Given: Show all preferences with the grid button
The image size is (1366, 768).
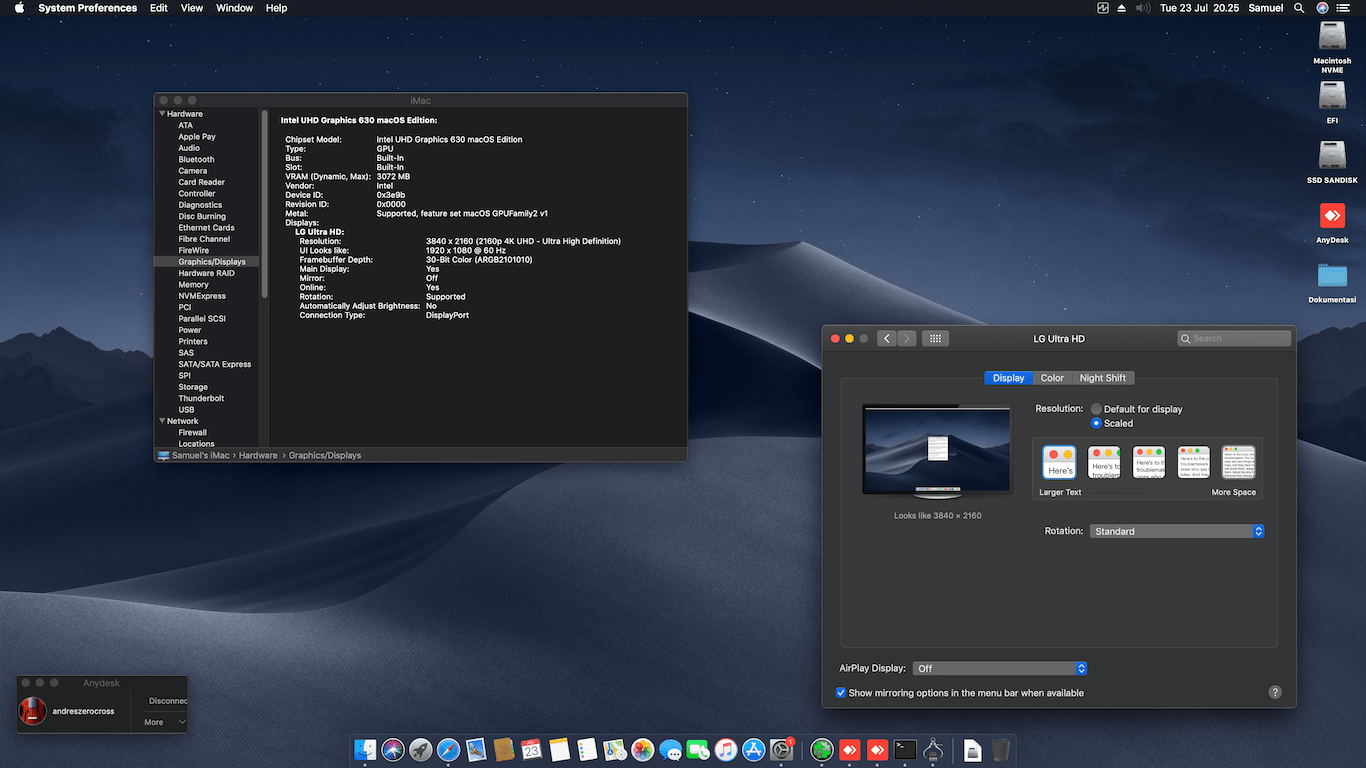Looking at the screenshot, I should 935,338.
